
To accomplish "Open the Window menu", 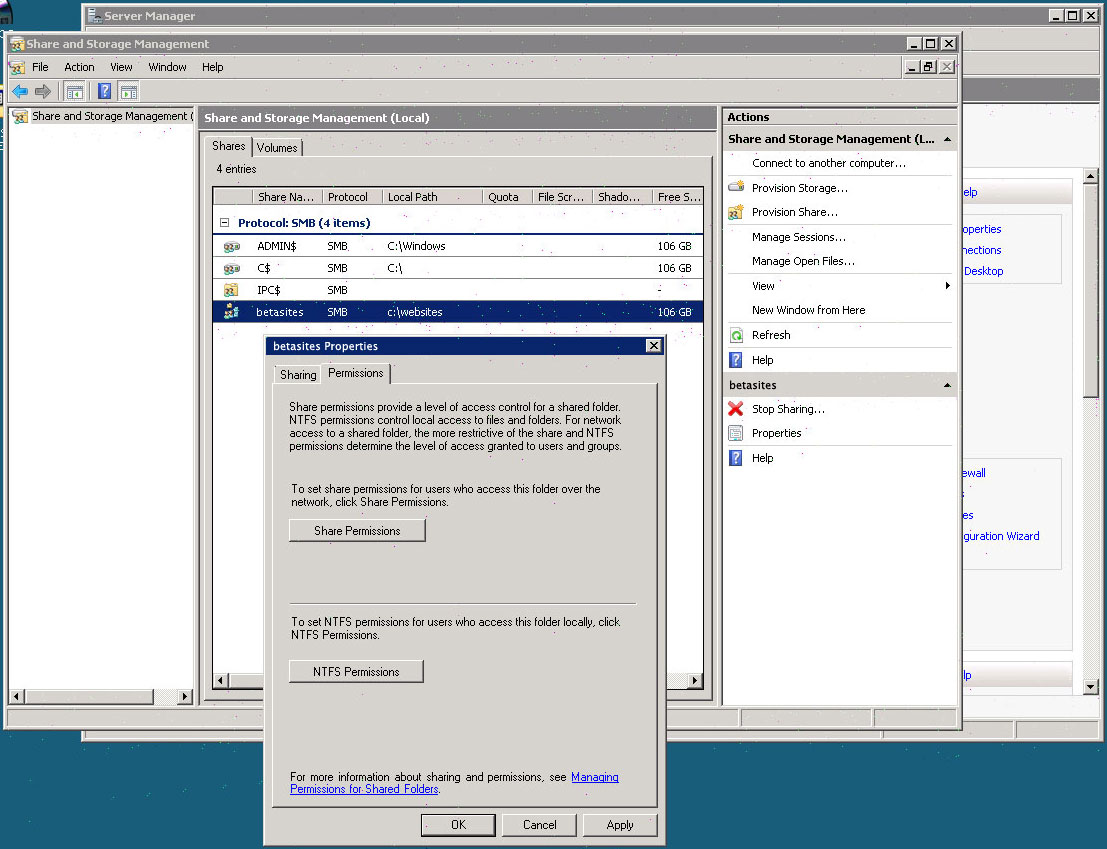I will point(167,67).
